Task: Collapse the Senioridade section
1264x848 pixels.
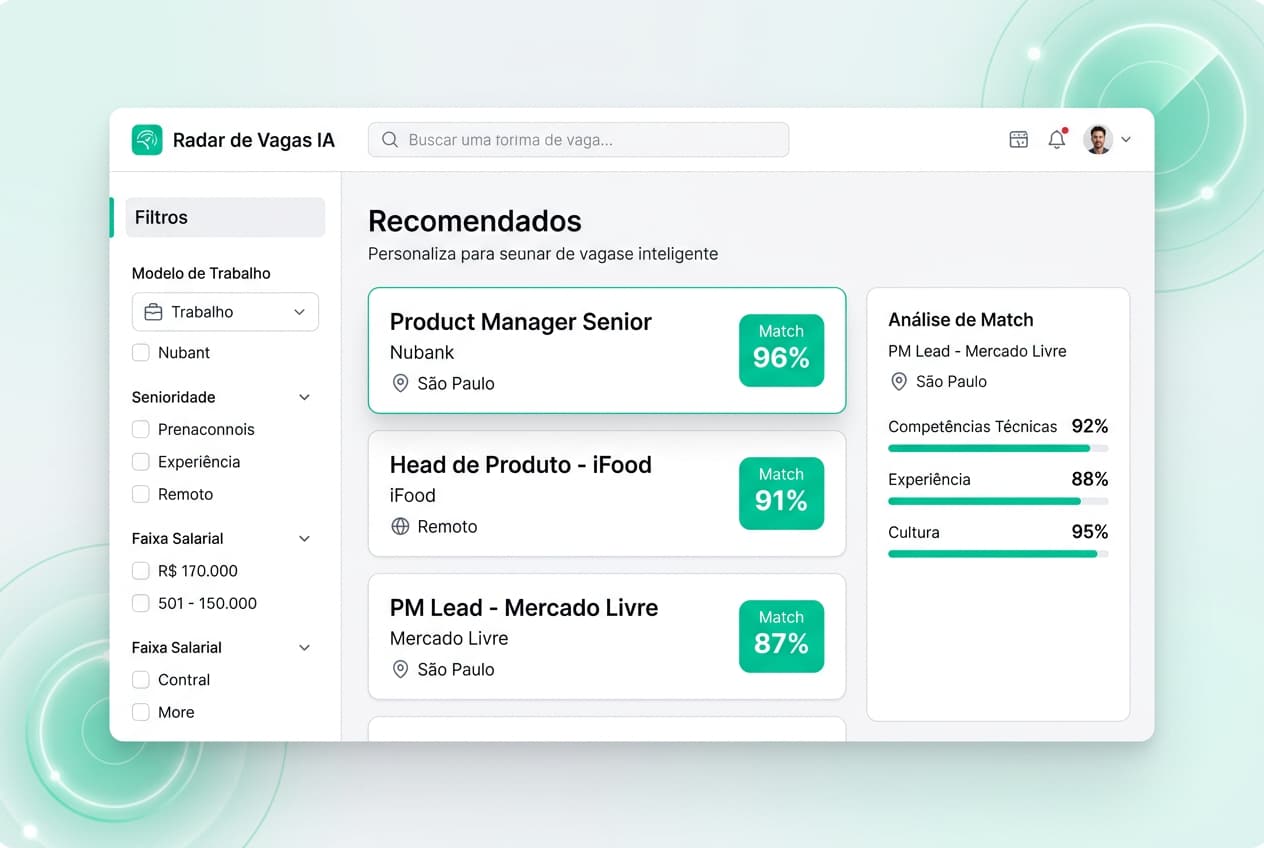Action: [x=305, y=397]
